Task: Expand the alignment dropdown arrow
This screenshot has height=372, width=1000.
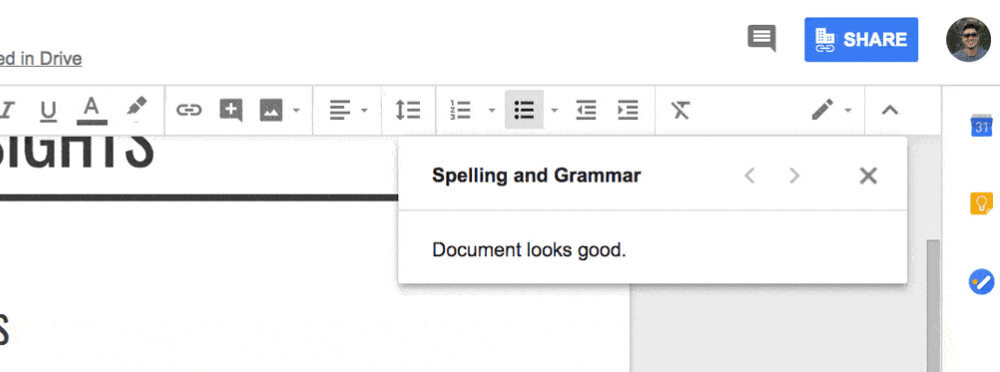Action: click(364, 110)
